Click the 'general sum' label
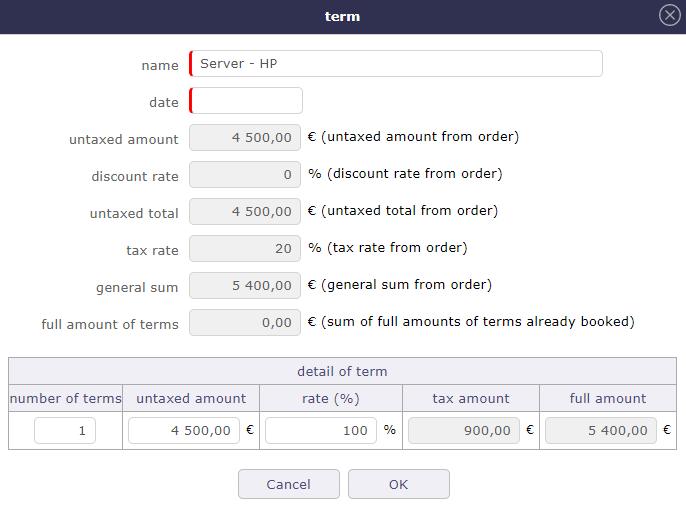686x510 pixels. tap(137, 288)
